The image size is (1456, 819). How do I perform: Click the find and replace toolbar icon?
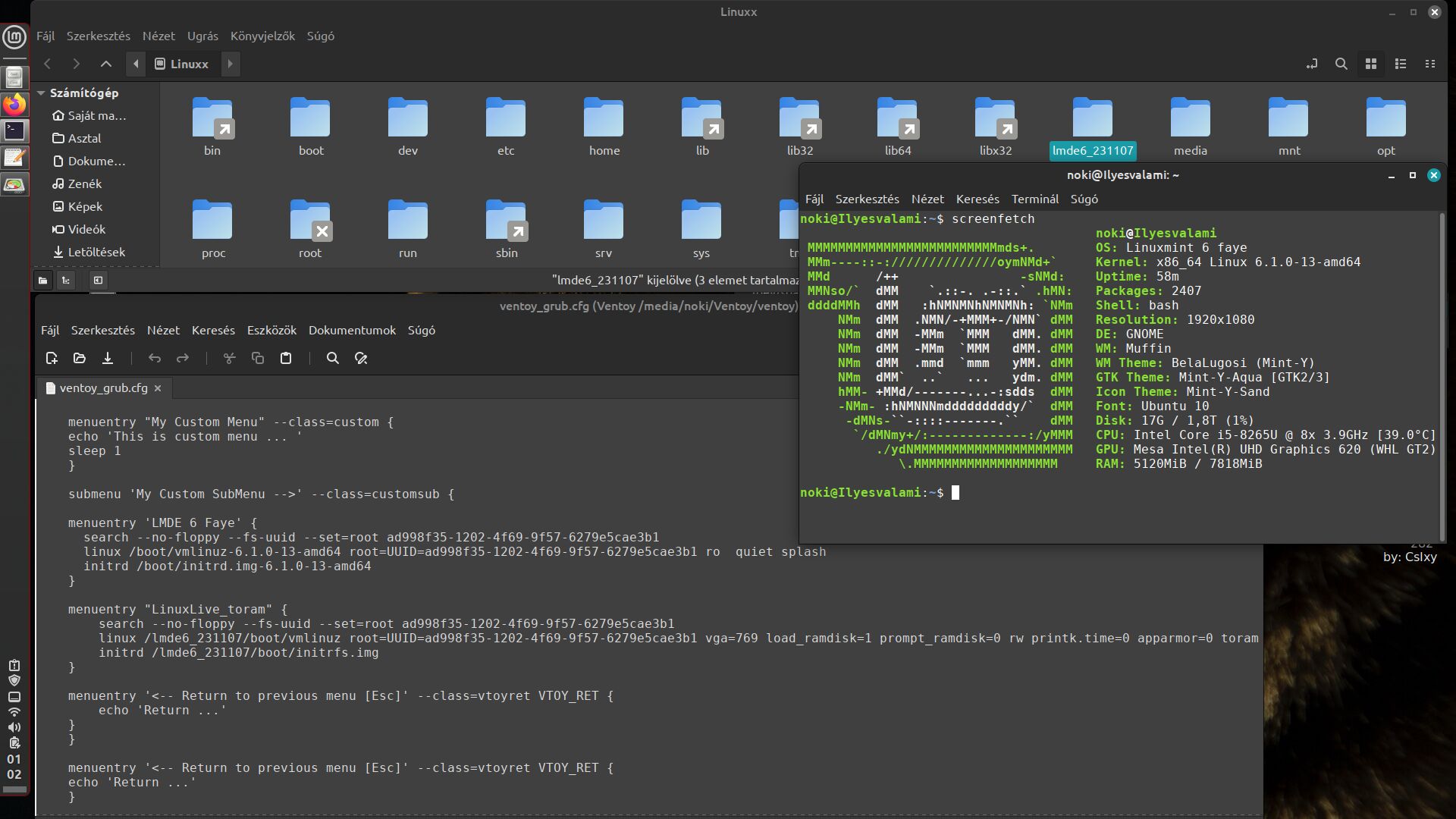click(x=361, y=359)
